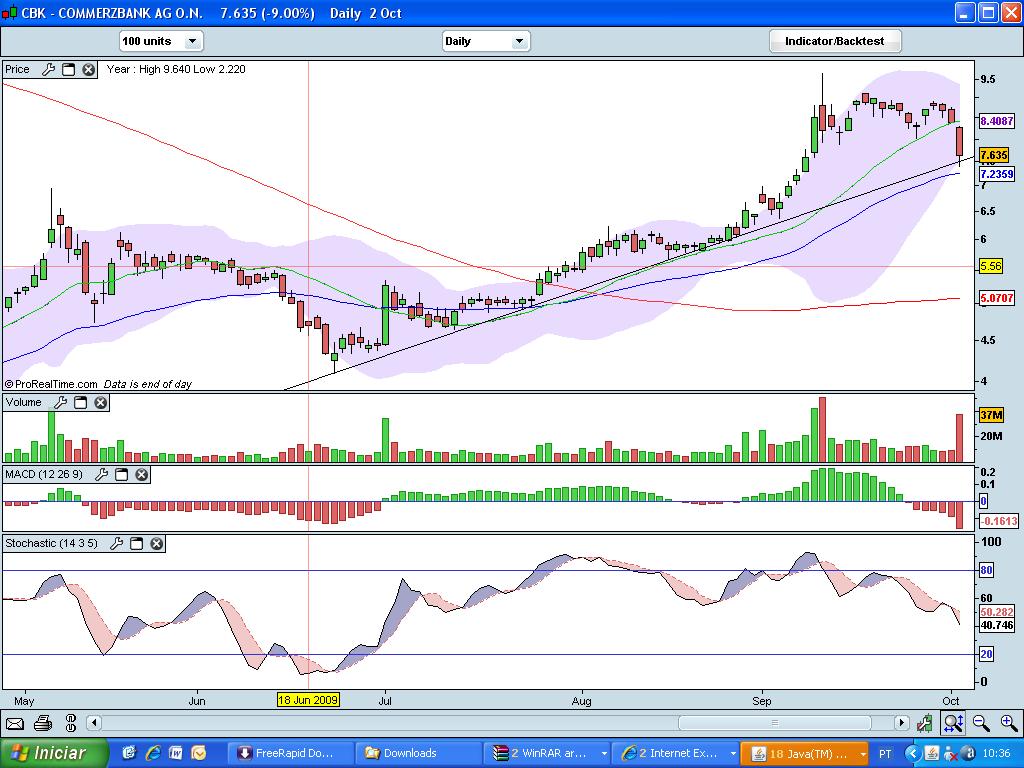The width and height of the screenshot is (1024, 768).
Task: Launch Internet Explorer from quick launch
Action: click(x=153, y=753)
